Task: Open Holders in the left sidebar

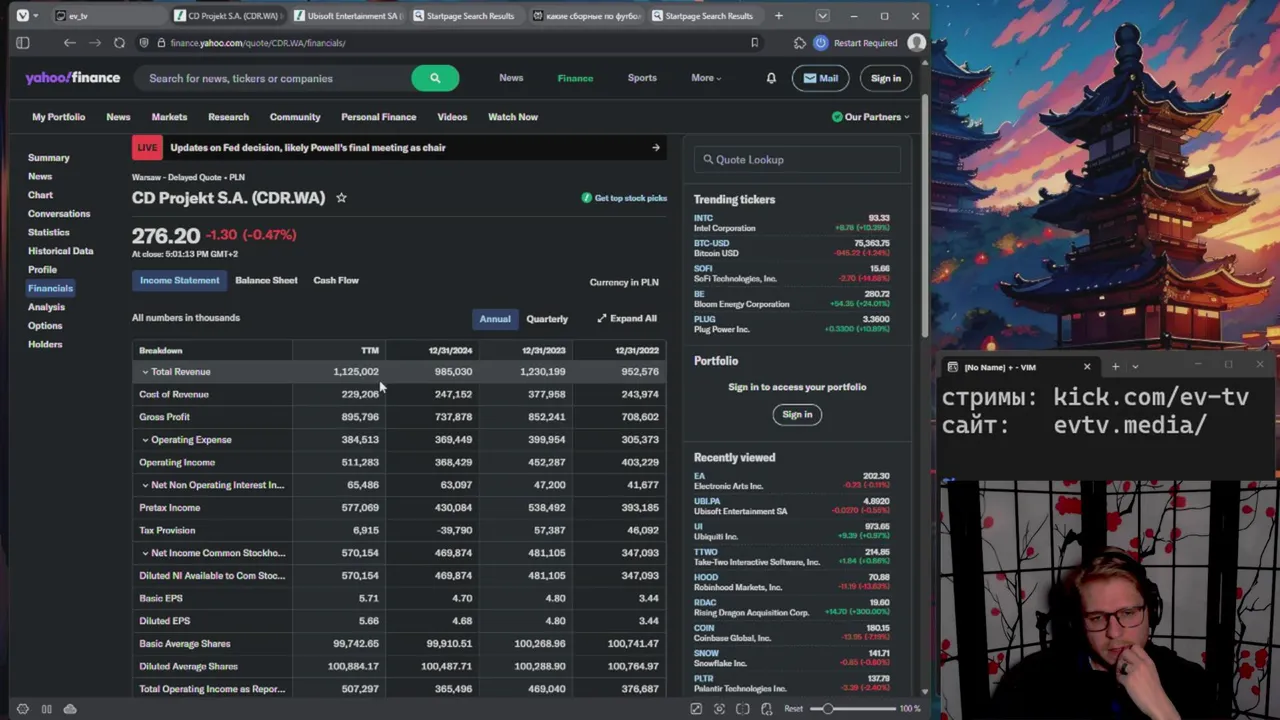Action: [45, 345]
